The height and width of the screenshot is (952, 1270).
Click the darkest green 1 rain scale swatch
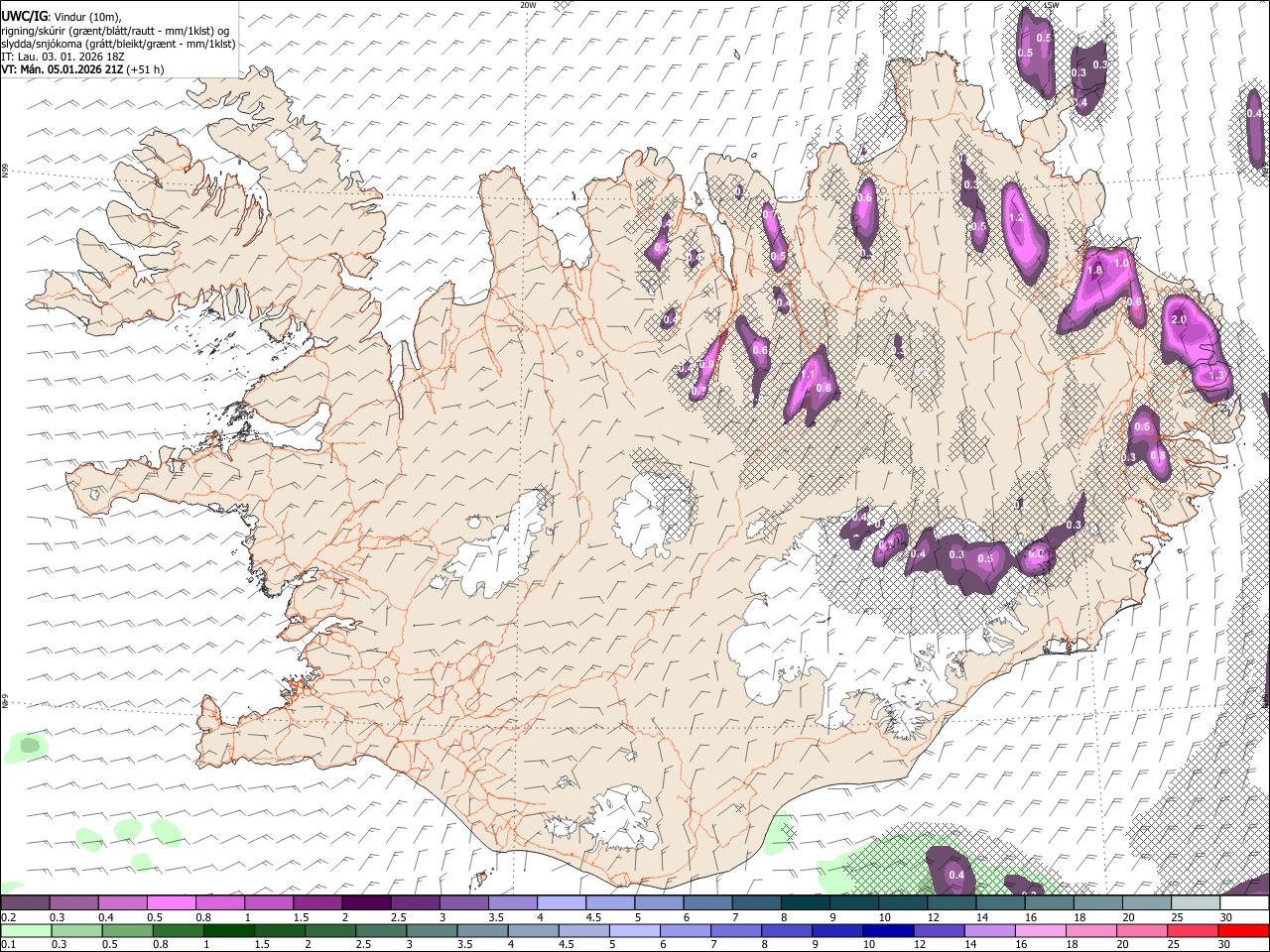point(228,930)
